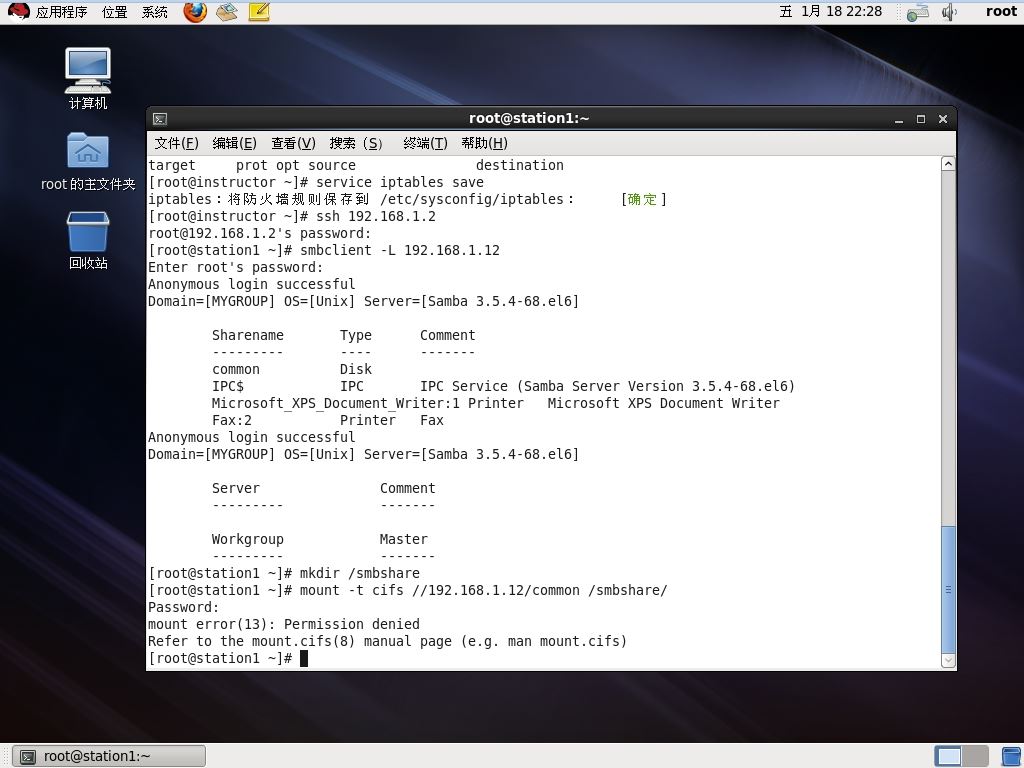Click the Red Hat logo icon
Viewport: 1024px width, 768px height.
click(18, 12)
